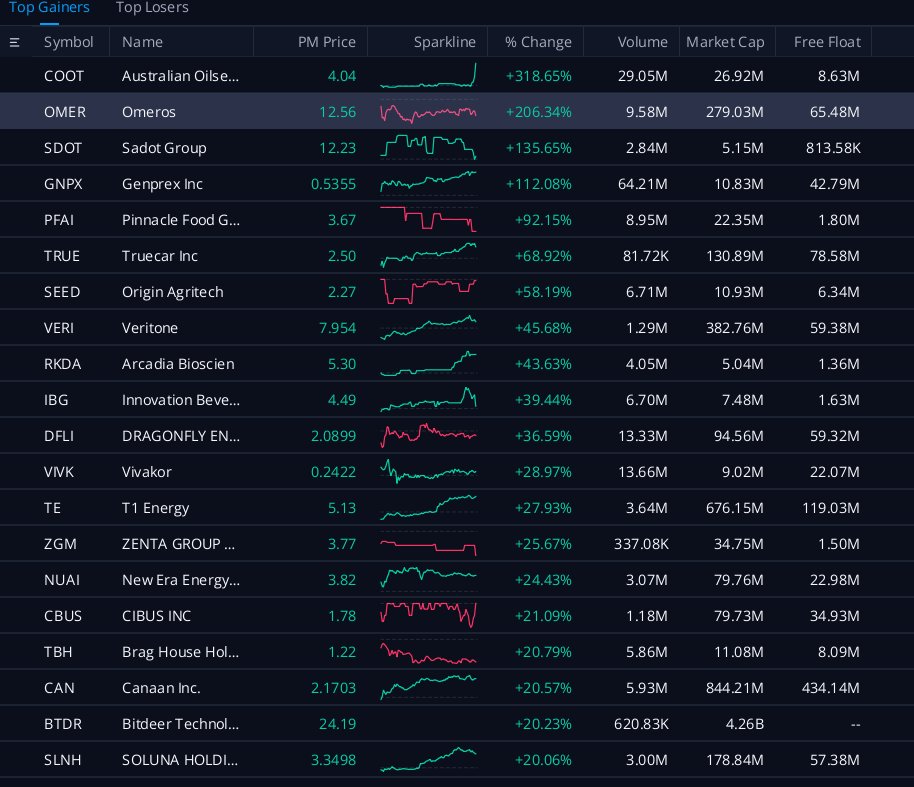Sort by the PM Price column header
The height and width of the screenshot is (787, 914).
[326, 42]
